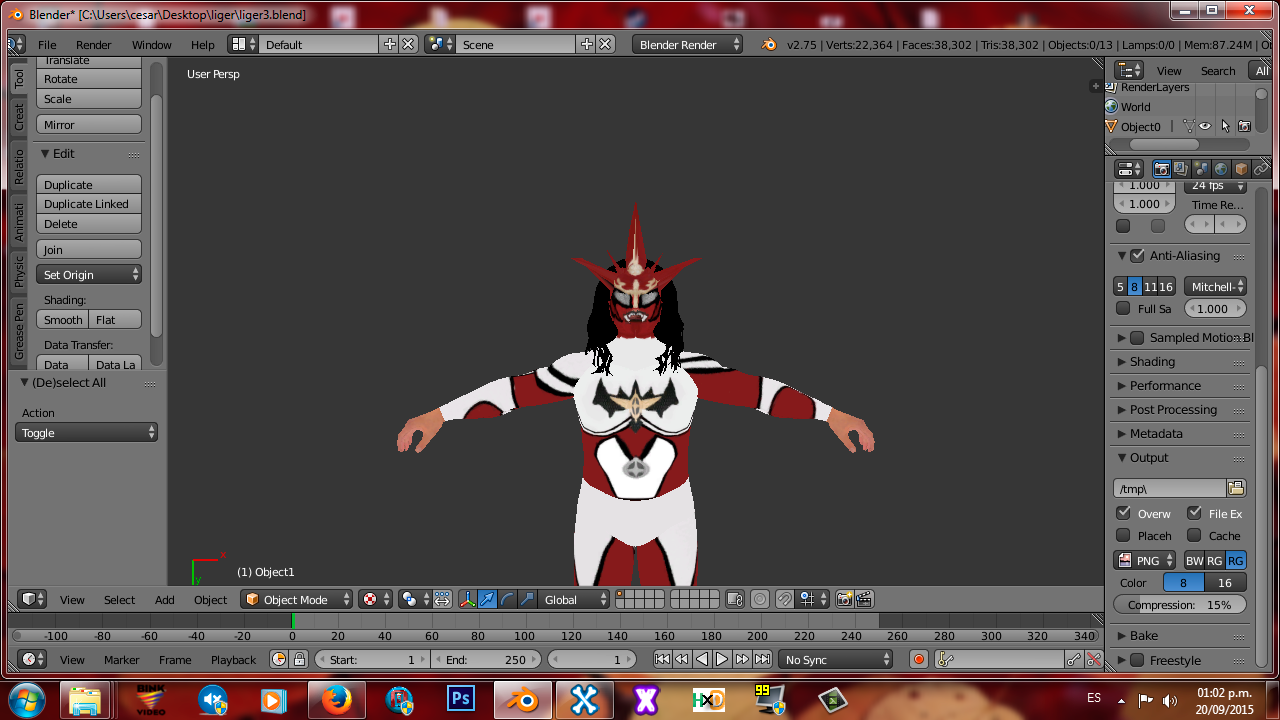Viewport: 1280px width, 720px height.
Task: Toggle snap magnet icon in 3D header
Action: click(785, 599)
